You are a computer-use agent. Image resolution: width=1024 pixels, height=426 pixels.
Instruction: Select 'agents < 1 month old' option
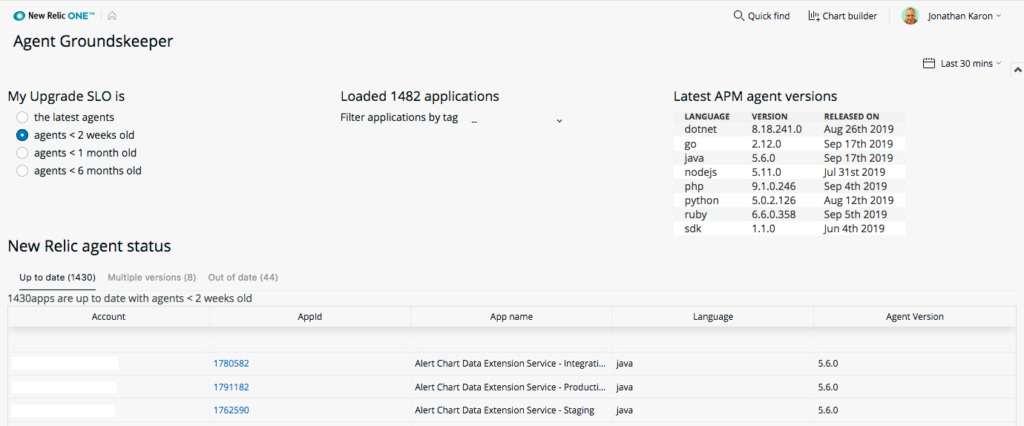pyautogui.click(x=22, y=153)
